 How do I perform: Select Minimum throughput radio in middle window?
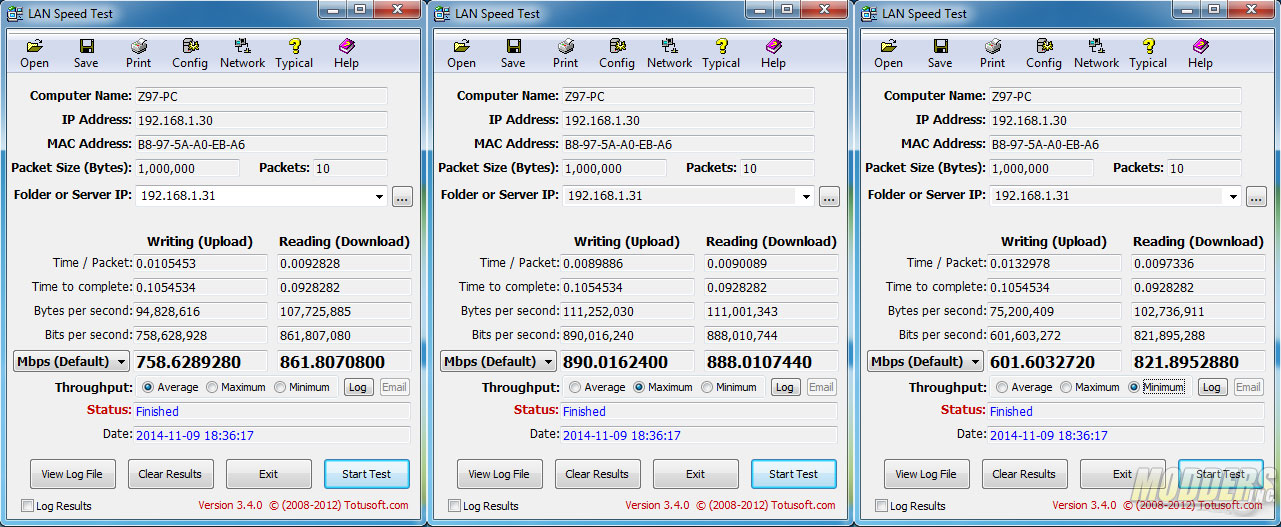[707, 387]
